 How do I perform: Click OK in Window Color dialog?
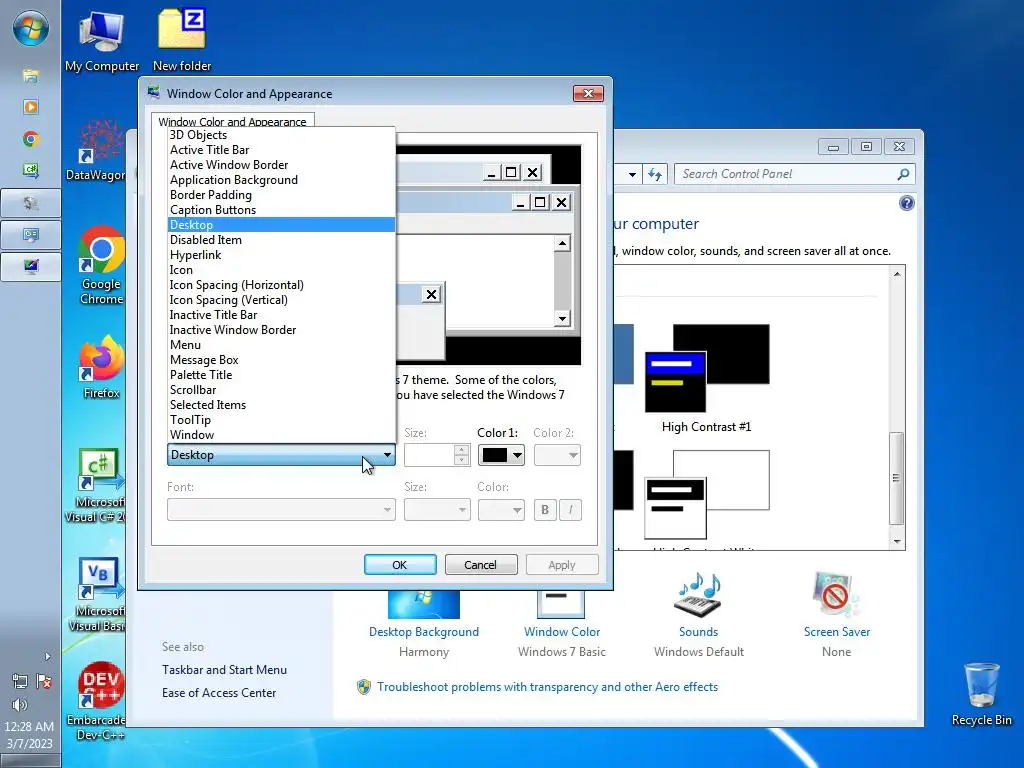pos(400,565)
